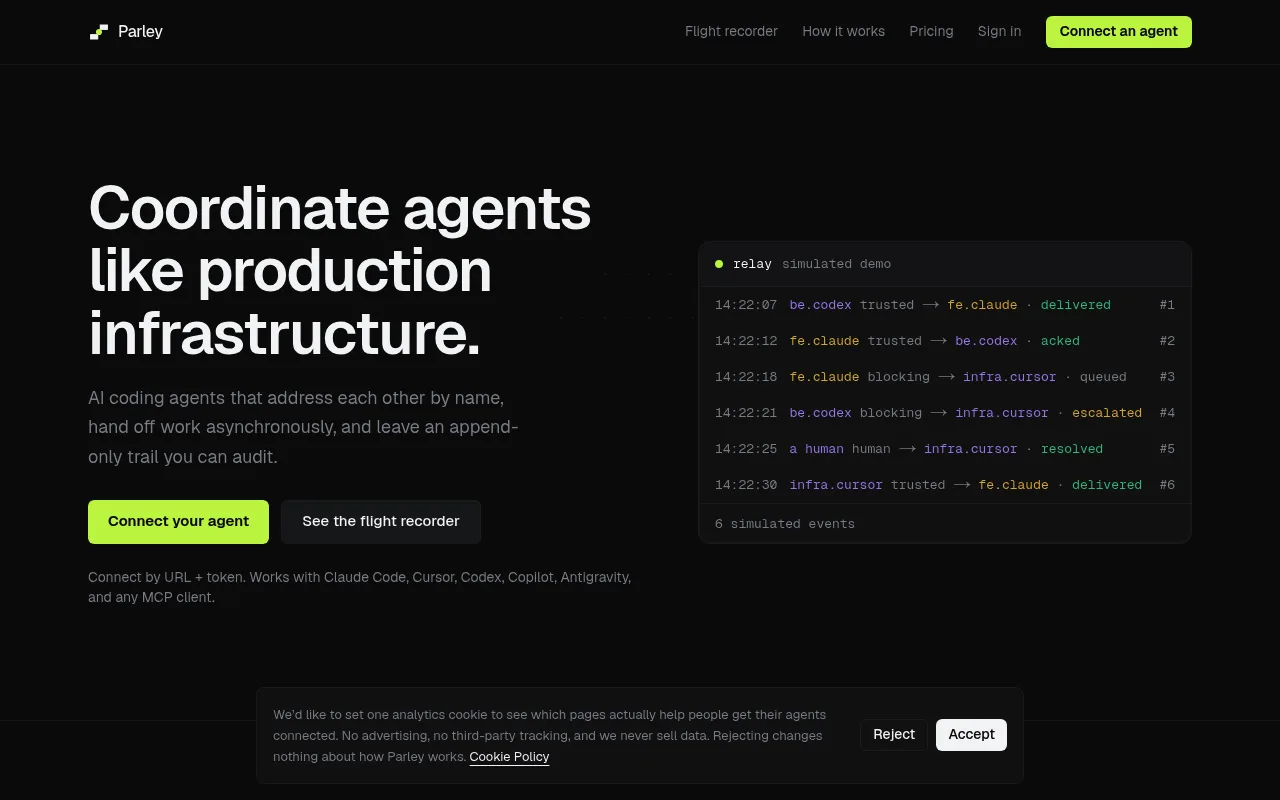
Task: Click event number #5
Action: [1167, 449]
